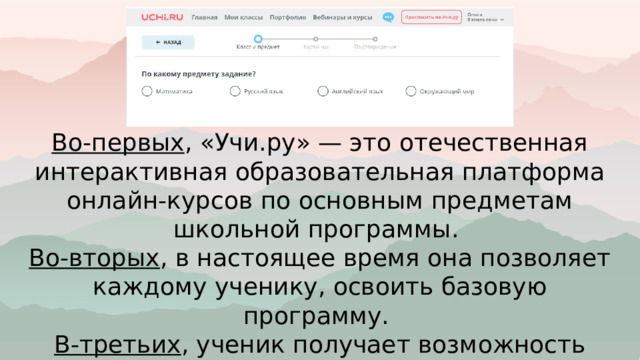
Task: Click the words интерактивная образовательная платформа
Action: [320, 172]
